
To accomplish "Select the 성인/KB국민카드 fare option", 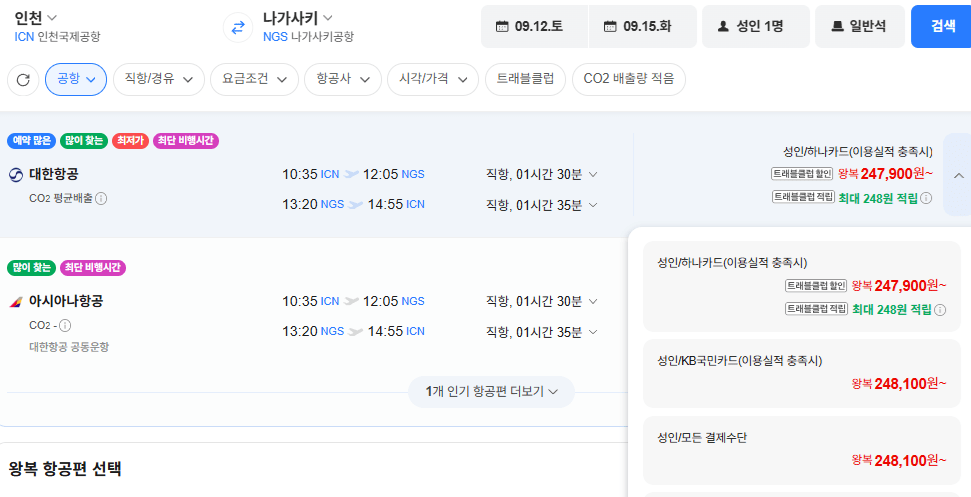I will [802, 373].
